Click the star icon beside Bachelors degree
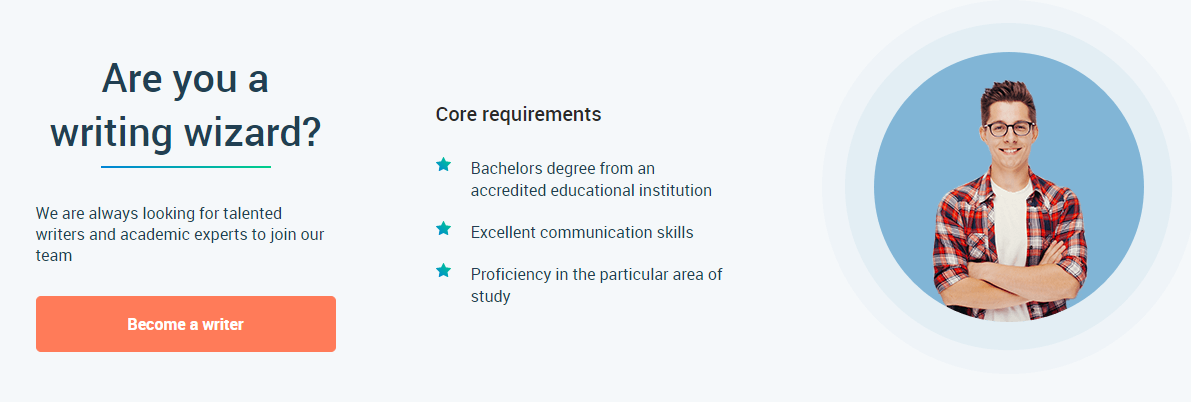The width and height of the screenshot is (1191, 402). [x=444, y=164]
